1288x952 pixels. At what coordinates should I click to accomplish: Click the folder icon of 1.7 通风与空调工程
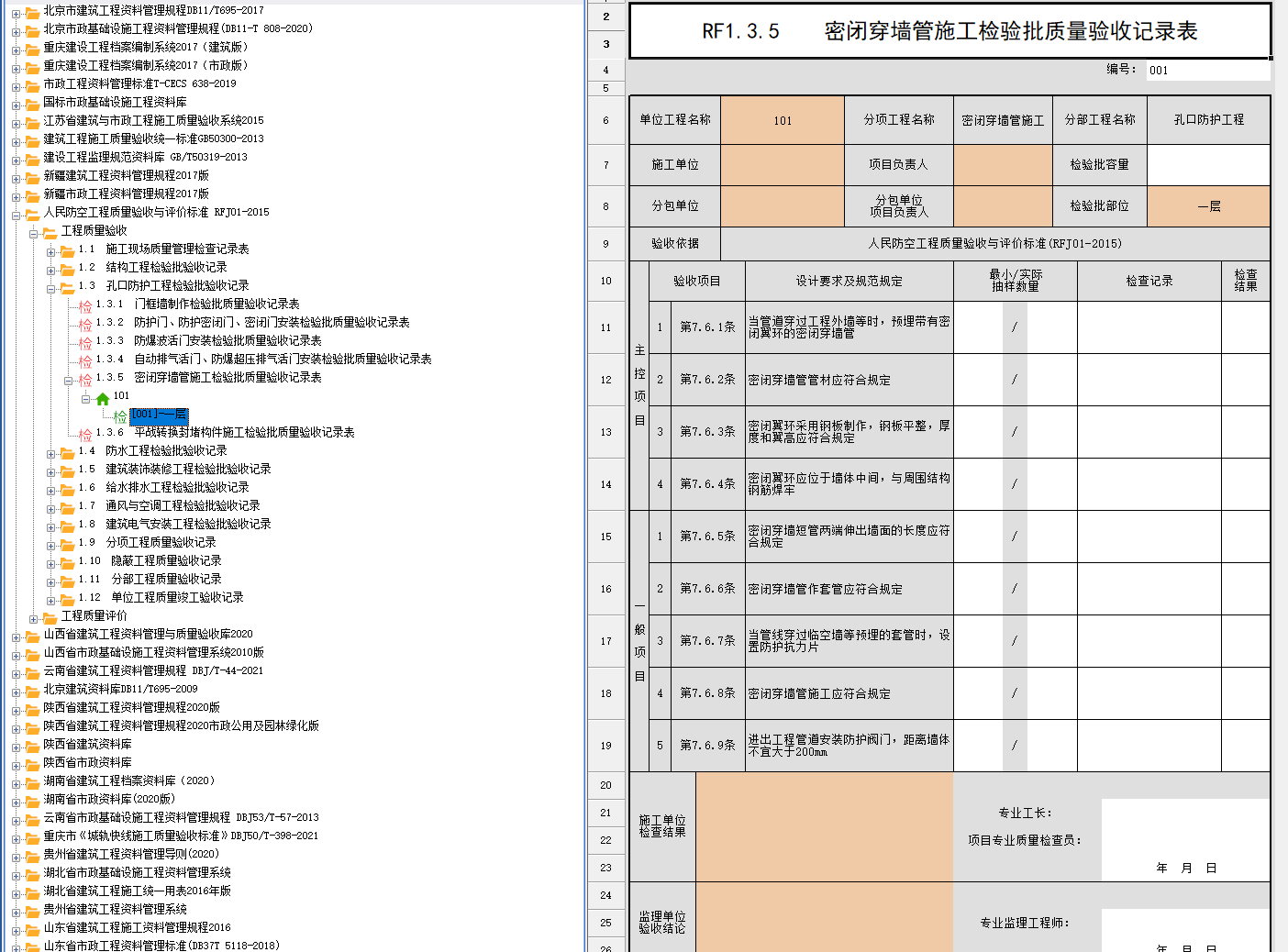click(67, 507)
